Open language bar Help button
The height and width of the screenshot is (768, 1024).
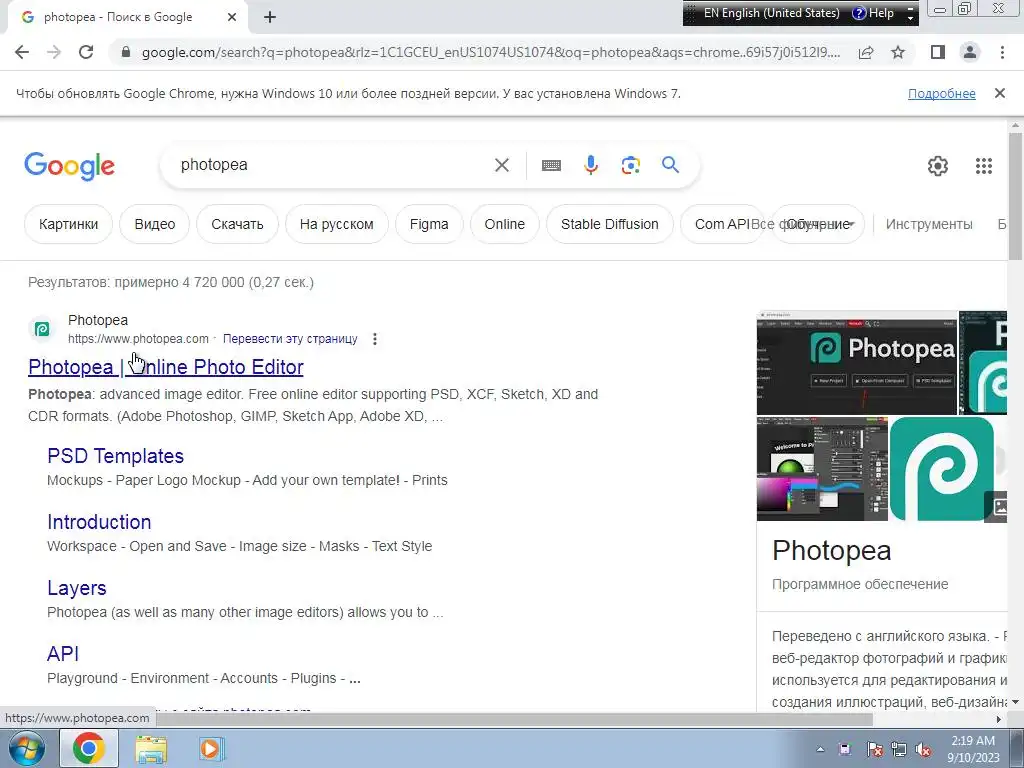click(873, 13)
